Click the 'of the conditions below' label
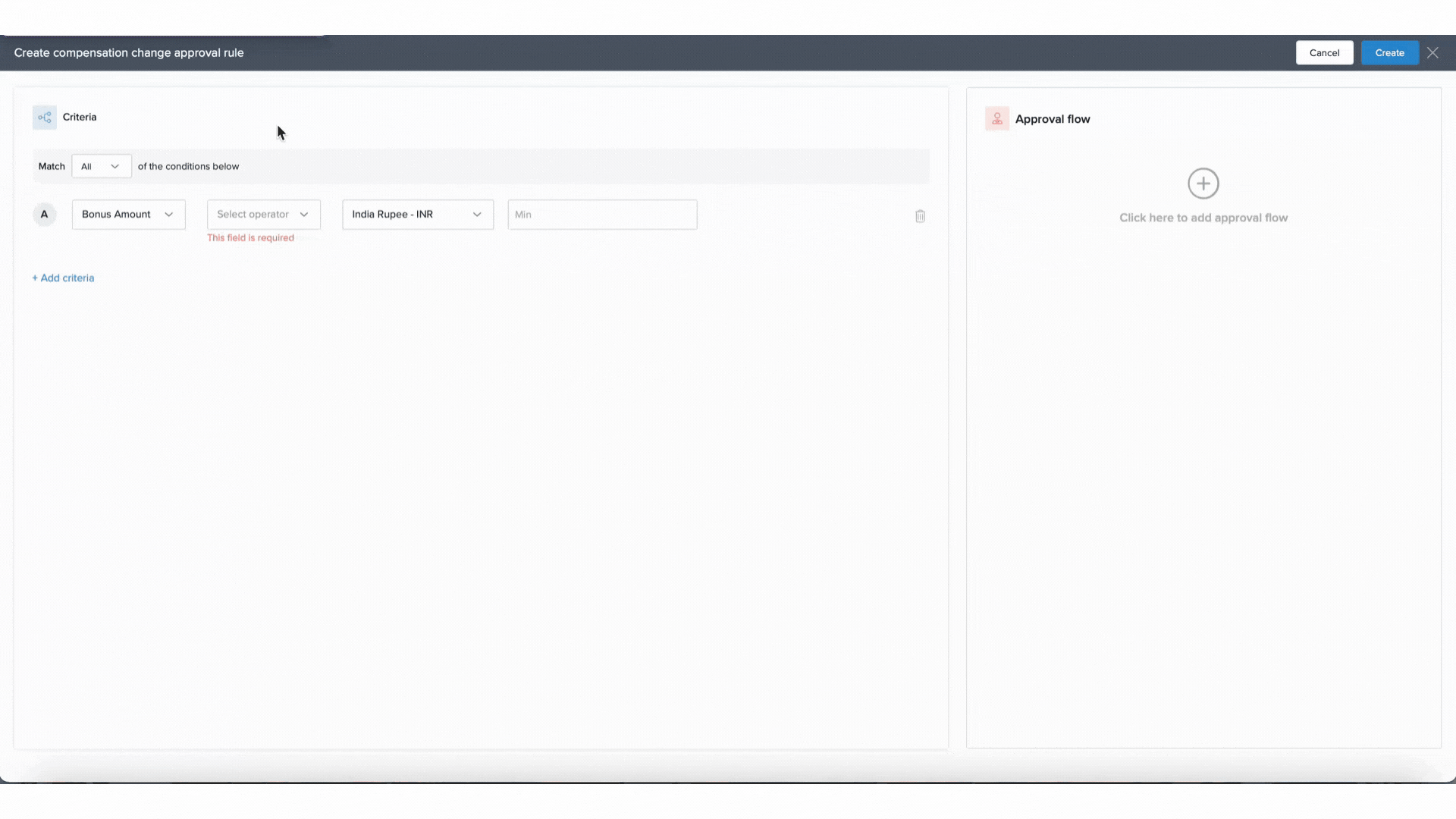The width and height of the screenshot is (1456, 819). pos(188,167)
